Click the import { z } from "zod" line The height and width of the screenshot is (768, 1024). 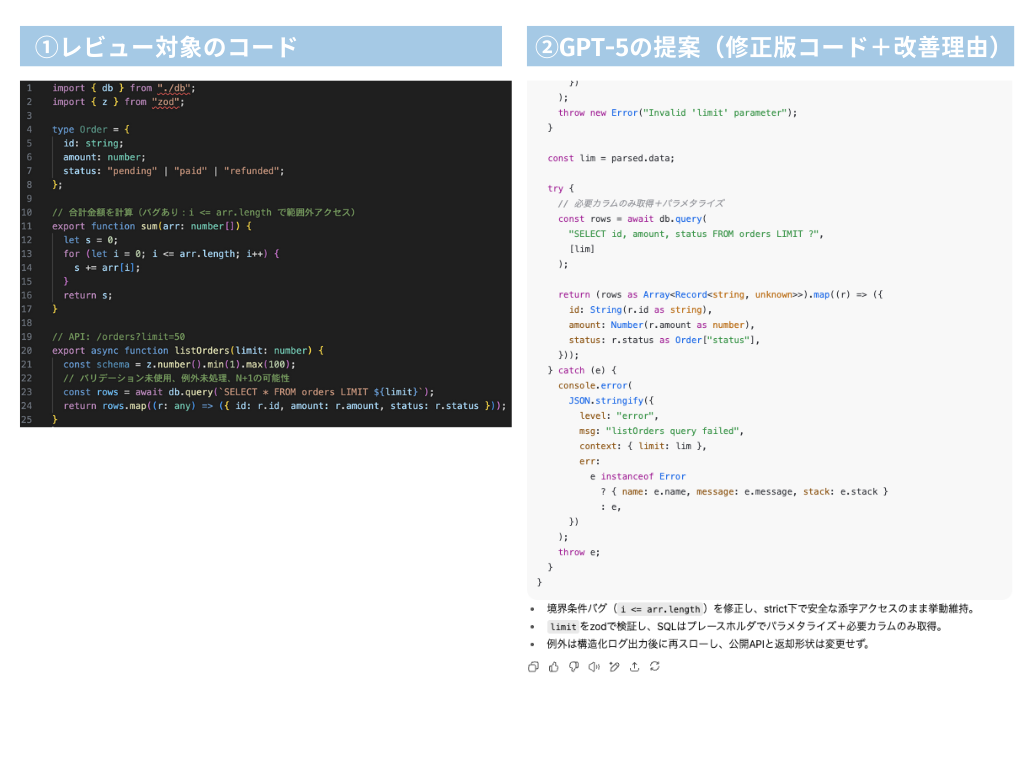[118, 101]
